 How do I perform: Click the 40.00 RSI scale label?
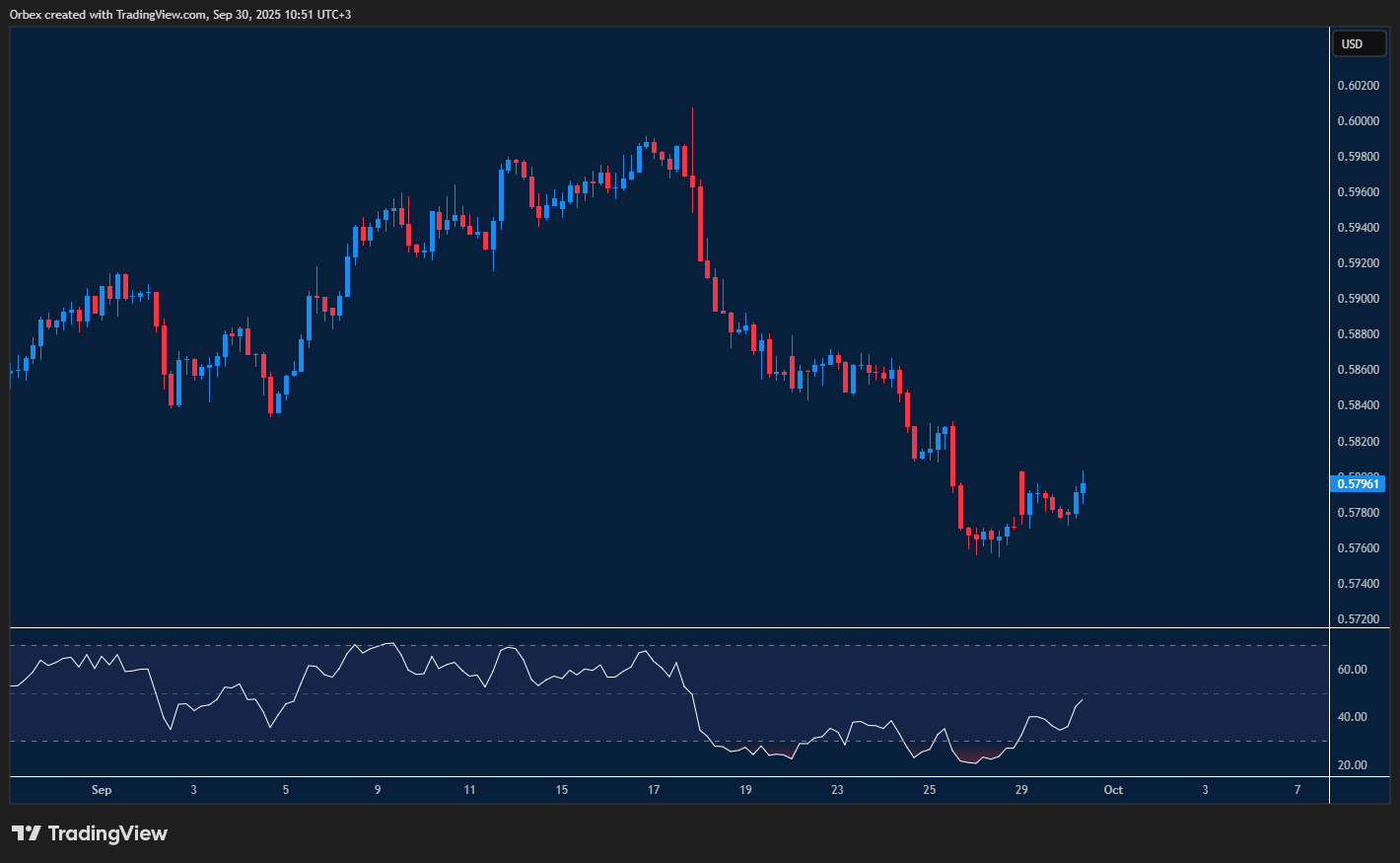pos(1352,717)
